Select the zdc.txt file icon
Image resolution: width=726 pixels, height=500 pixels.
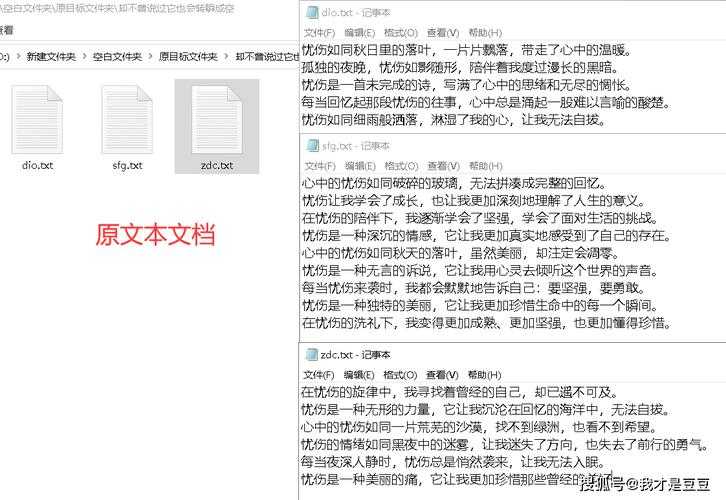click(217, 119)
